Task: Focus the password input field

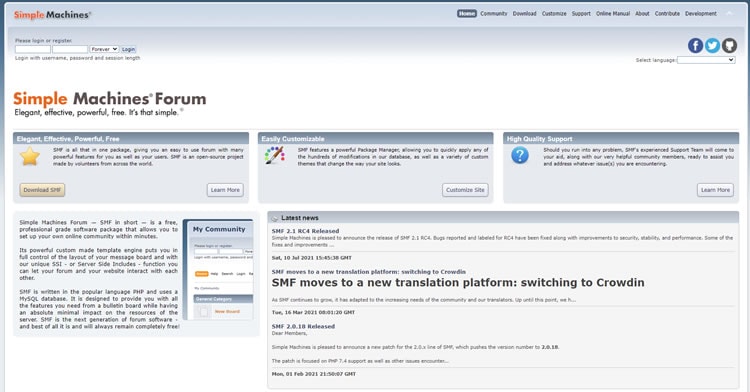Action: (70, 49)
